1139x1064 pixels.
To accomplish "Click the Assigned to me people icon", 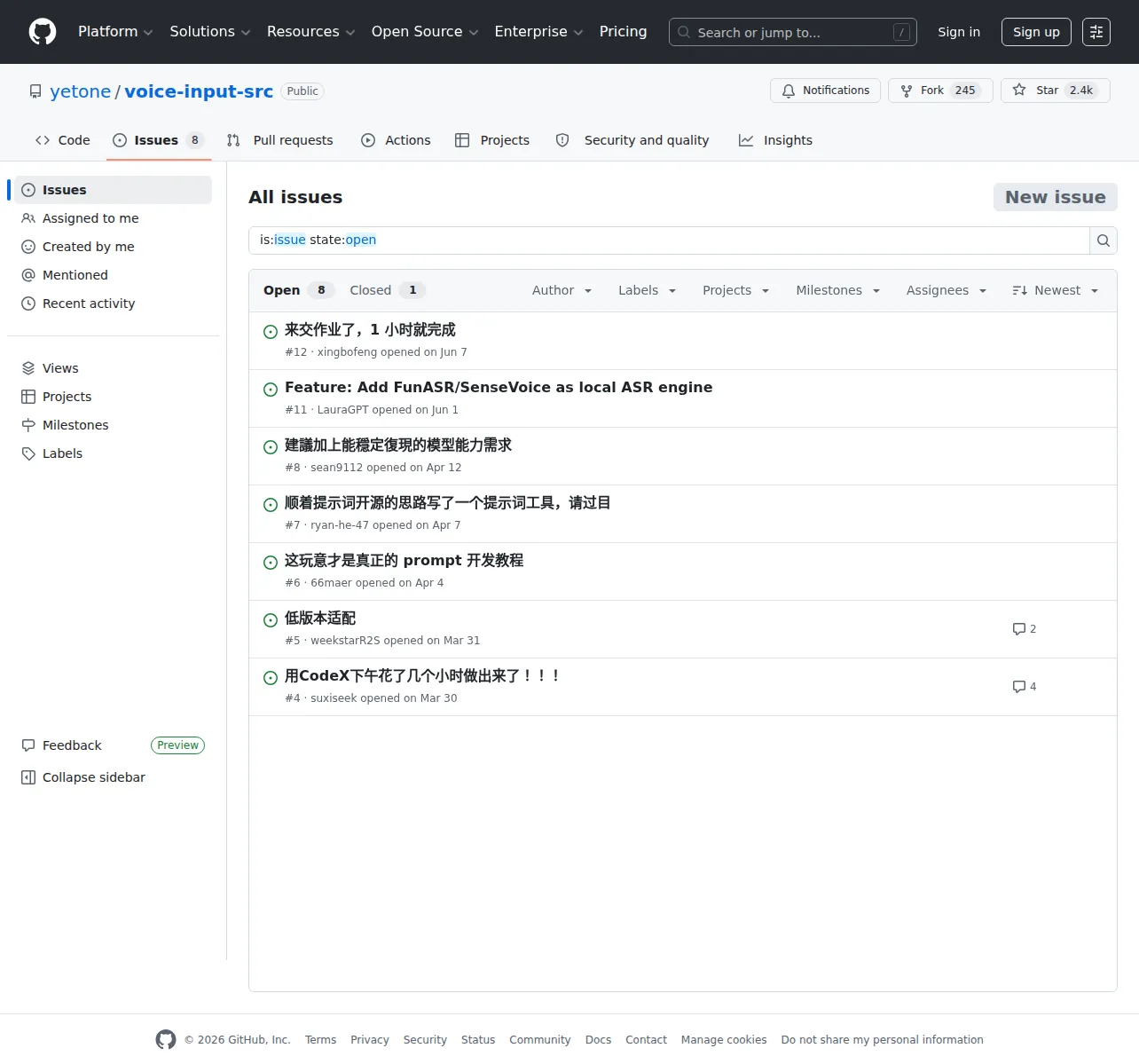I will point(28,218).
